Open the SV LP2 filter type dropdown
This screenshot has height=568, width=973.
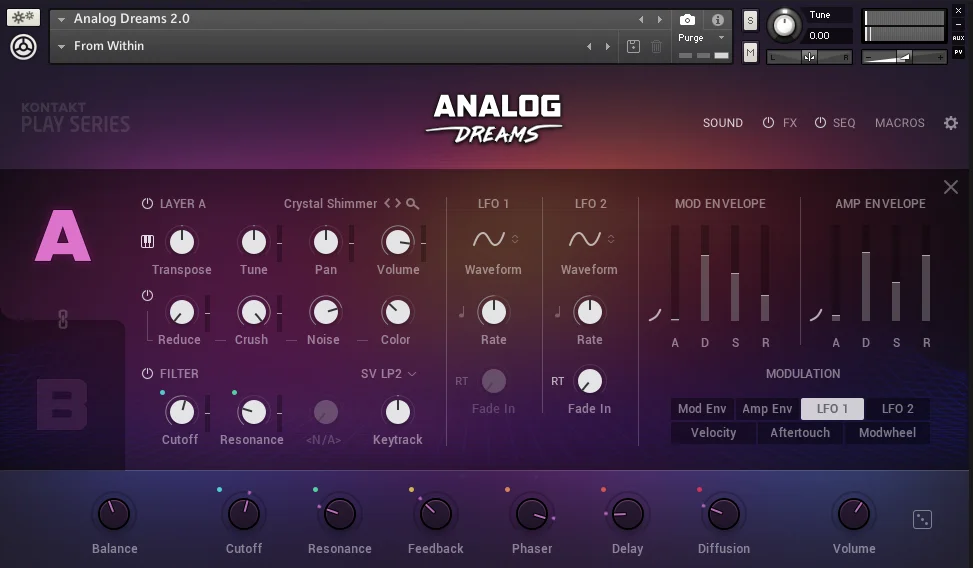tap(388, 374)
